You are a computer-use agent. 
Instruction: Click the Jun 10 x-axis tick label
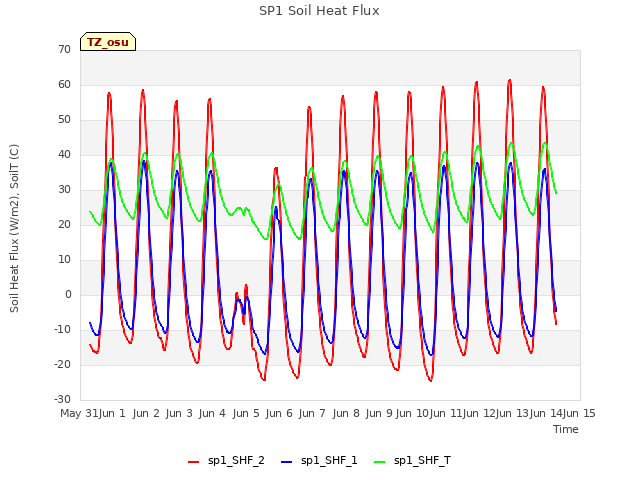[412, 413]
